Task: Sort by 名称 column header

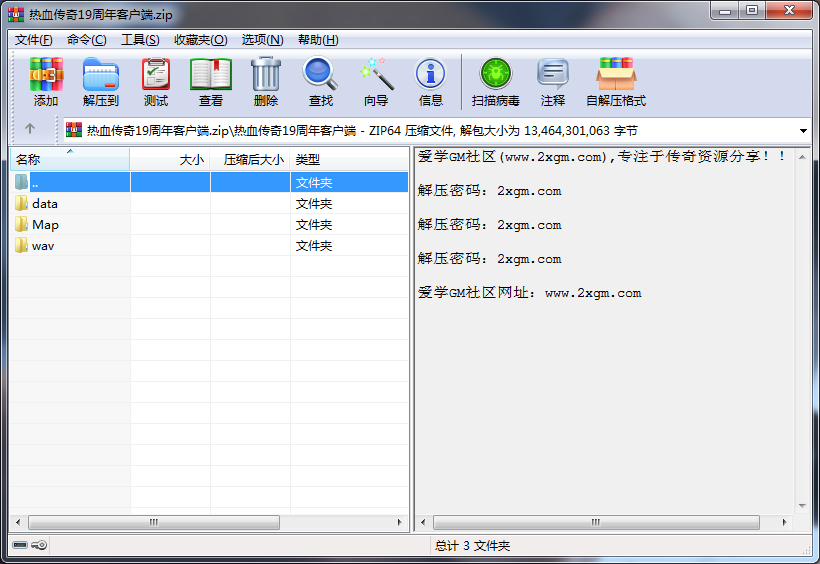Action: click(70, 160)
